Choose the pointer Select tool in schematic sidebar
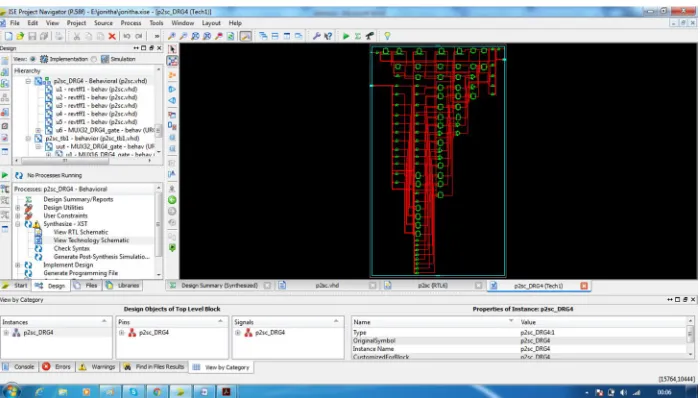Viewport: 700px width, 398px height. (x=172, y=49)
